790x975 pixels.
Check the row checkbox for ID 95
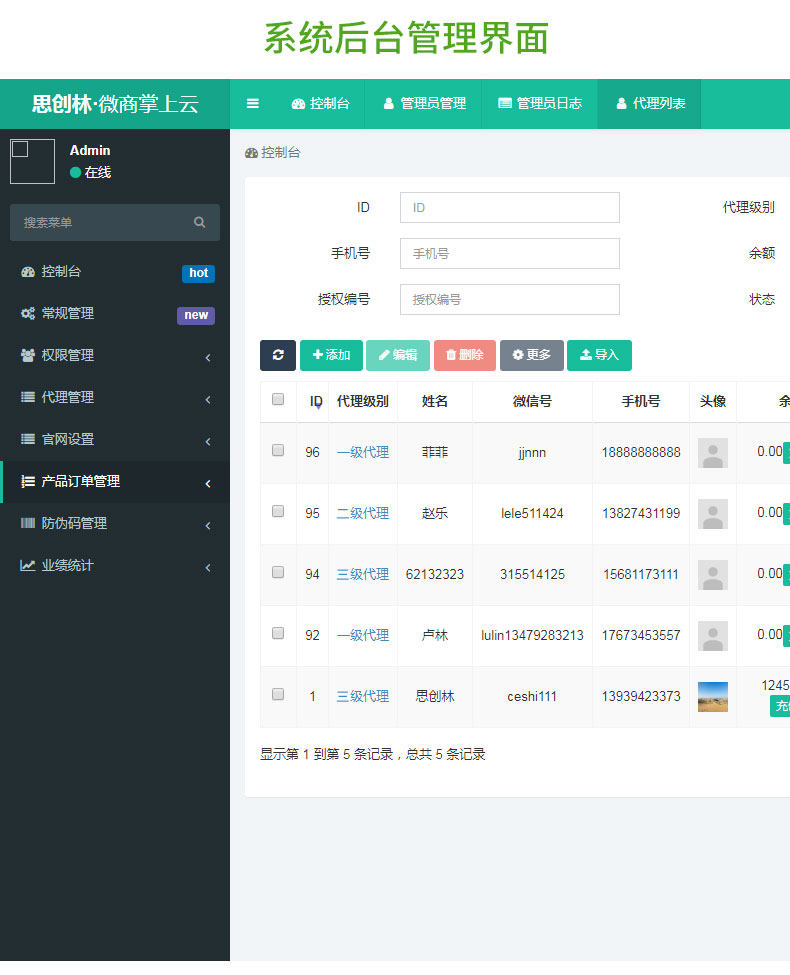point(278,511)
